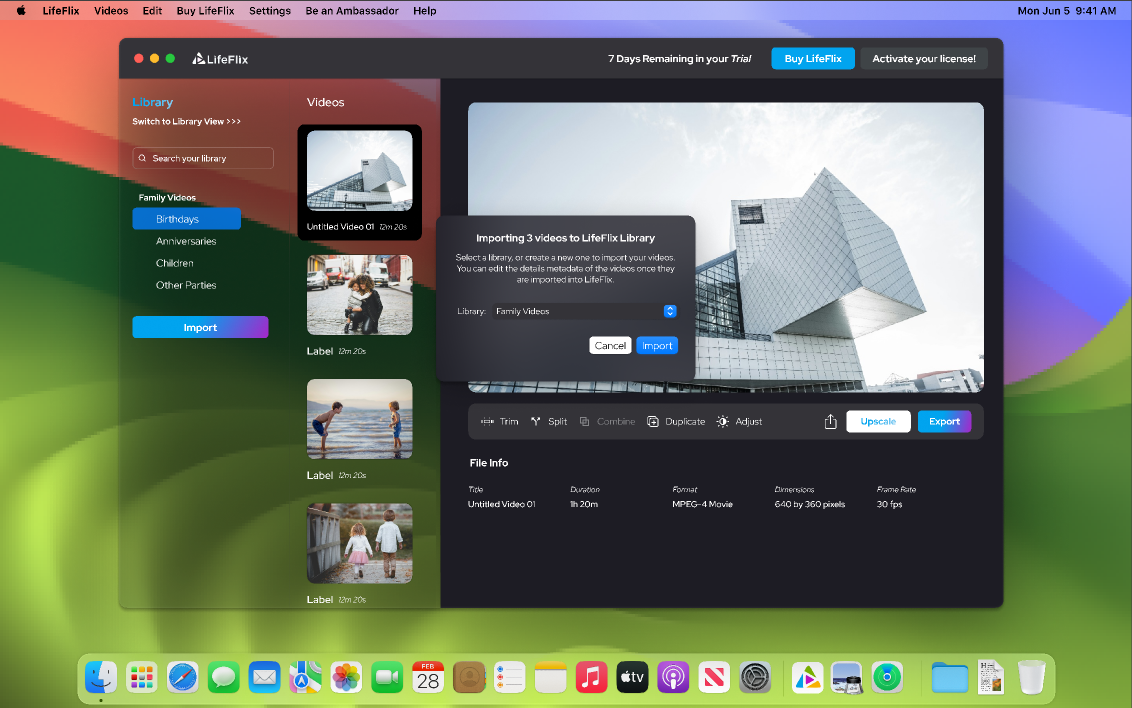Open System Settings from the dock

point(755,678)
